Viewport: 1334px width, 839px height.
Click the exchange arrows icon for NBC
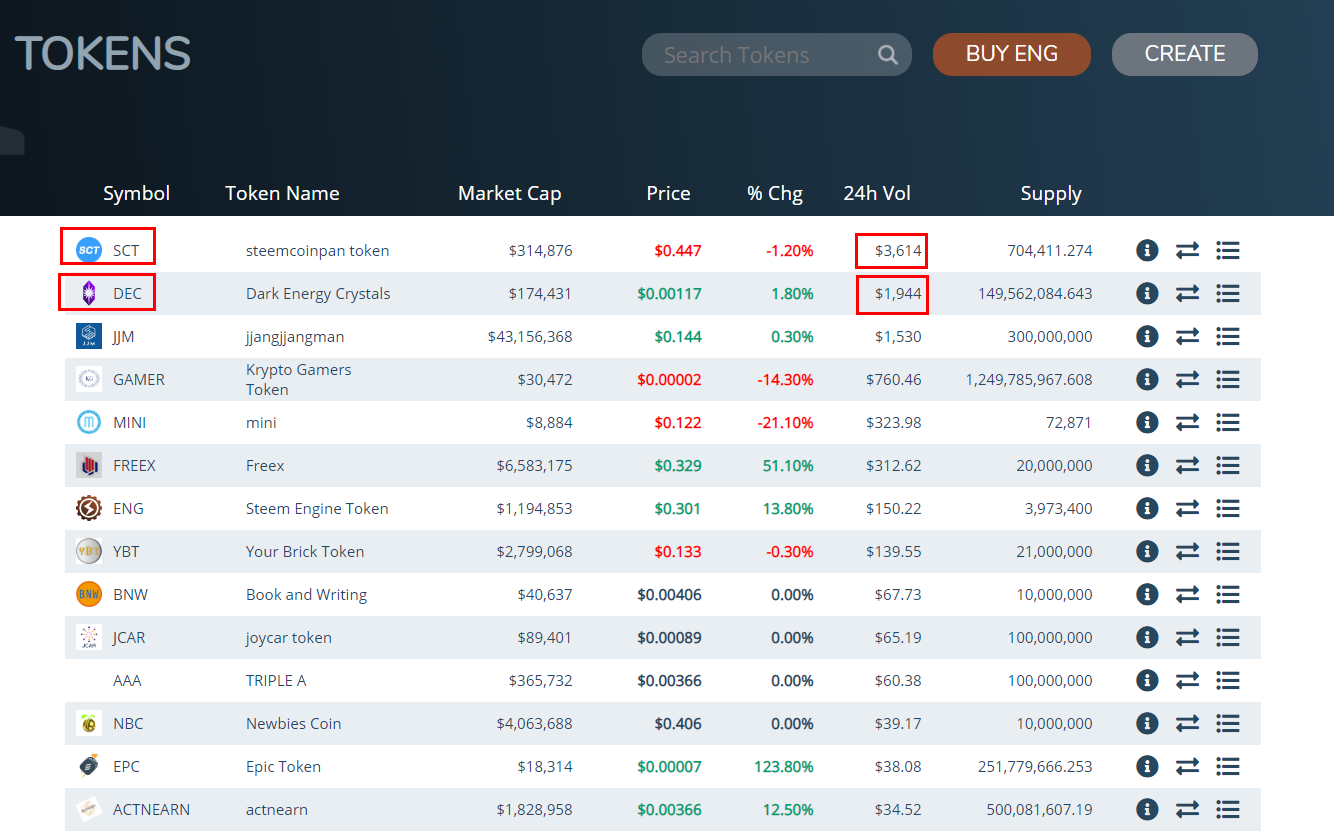[x=1187, y=723]
